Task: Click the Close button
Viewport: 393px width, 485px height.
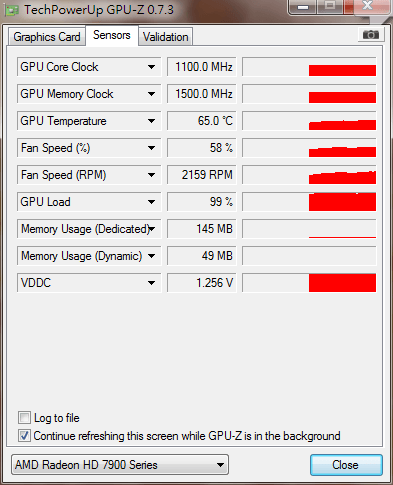Action: (346, 465)
